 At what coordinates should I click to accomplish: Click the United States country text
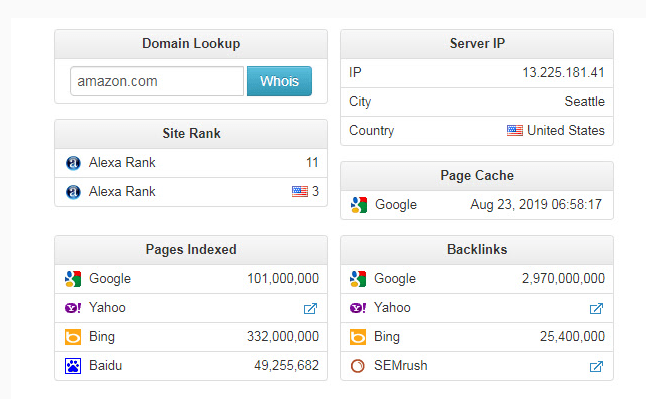click(x=566, y=130)
